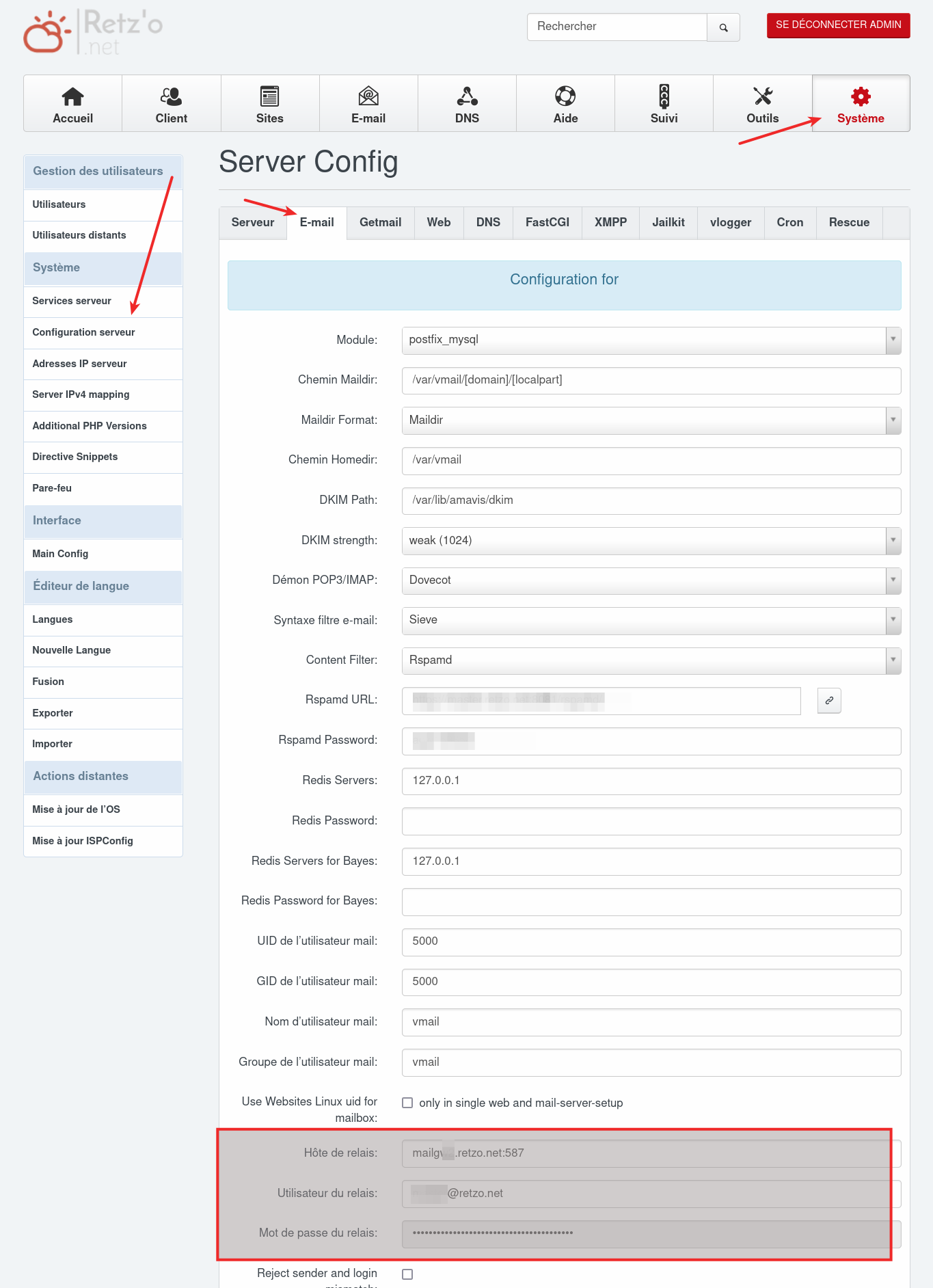
Task: Switch to the Rescue tab
Action: coord(850,223)
